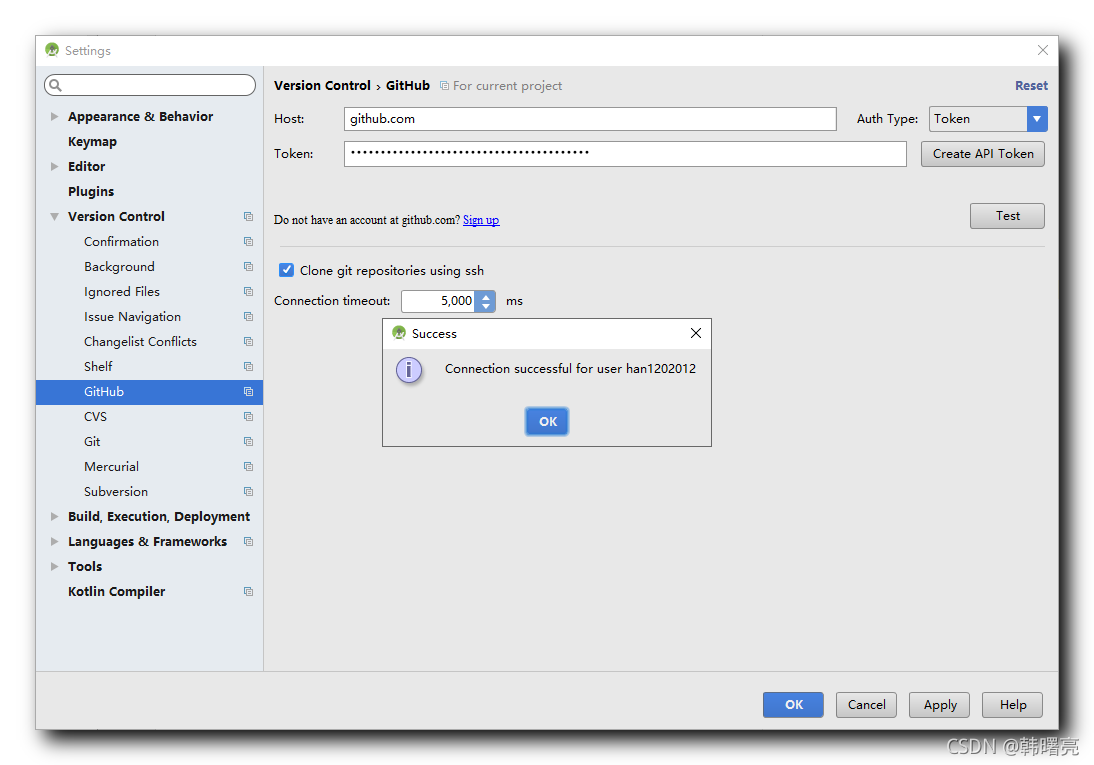The height and width of the screenshot is (765, 1094).
Task: Click the info icon in Success dialog
Action: [409, 370]
